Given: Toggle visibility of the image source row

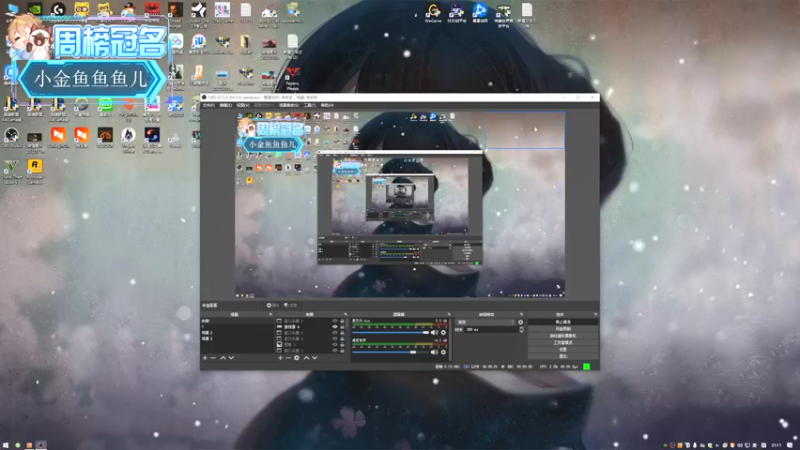Looking at the screenshot, I should coord(335,344).
